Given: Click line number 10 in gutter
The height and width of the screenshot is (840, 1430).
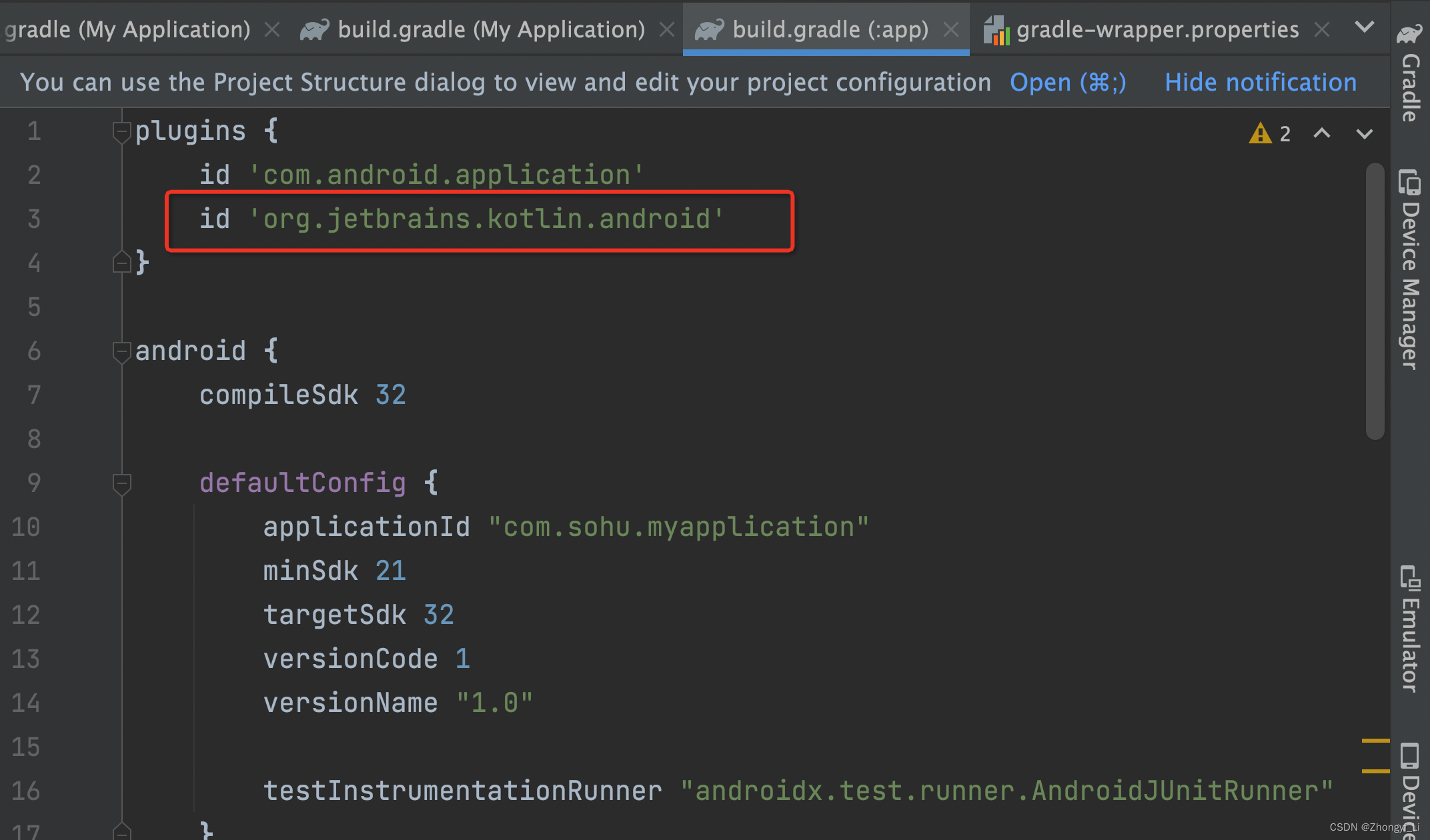Looking at the screenshot, I should coord(26,527).
